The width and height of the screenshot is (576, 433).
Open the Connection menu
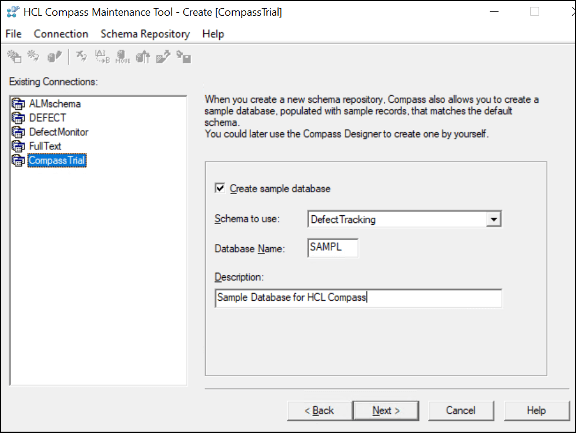coord(61,34)
